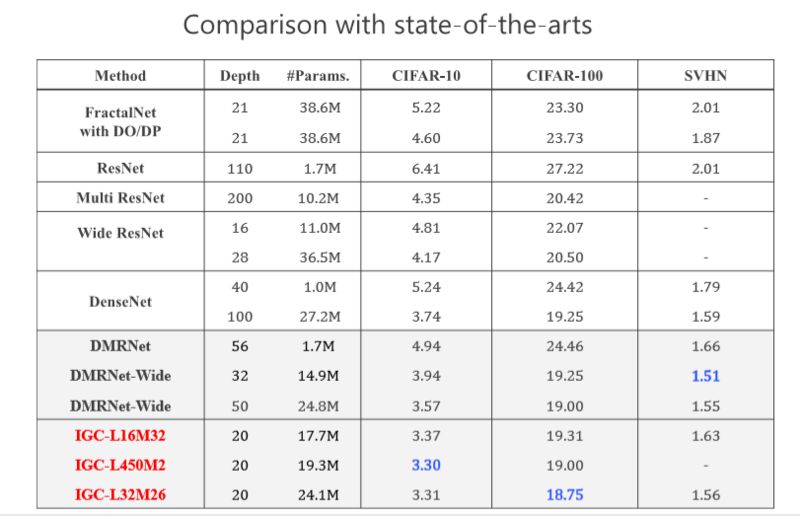Viewport: 800px width, 516px height.
Task: Select the "CIFAR-100" column header
Action: point(565,76)
